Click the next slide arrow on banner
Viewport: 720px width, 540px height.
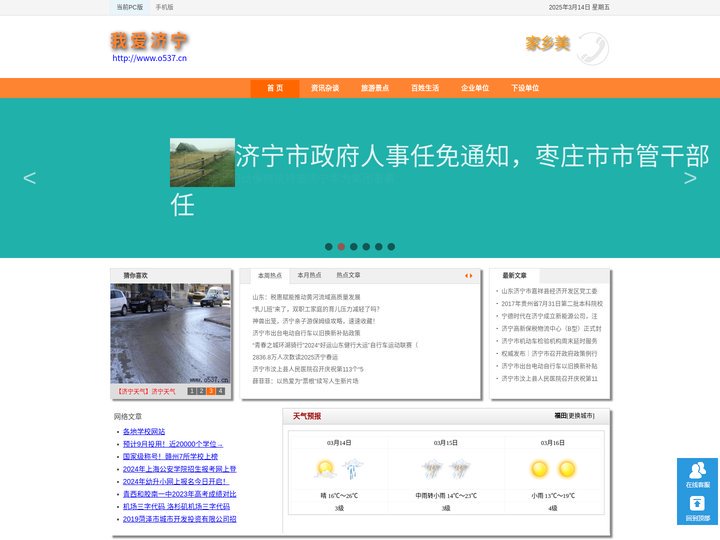[x=690, y=178]
